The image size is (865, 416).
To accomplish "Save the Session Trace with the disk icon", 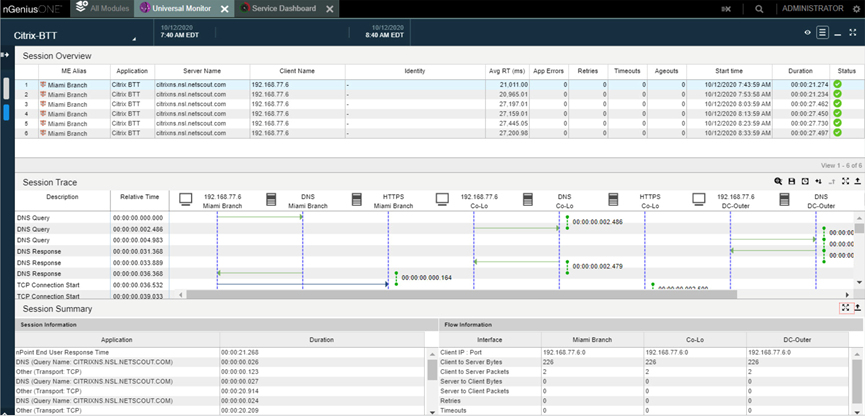I will tap(792, 181).
